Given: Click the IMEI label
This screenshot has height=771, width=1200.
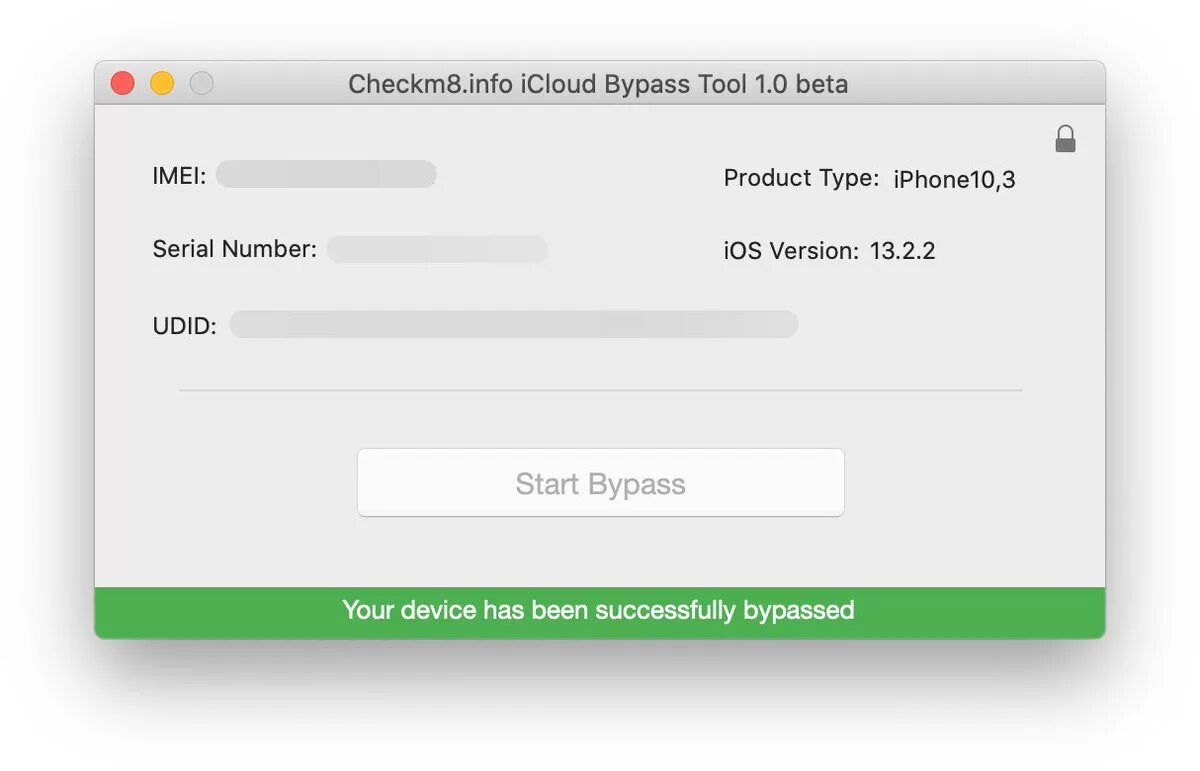Looking at the screenshot, I should 180,176.
